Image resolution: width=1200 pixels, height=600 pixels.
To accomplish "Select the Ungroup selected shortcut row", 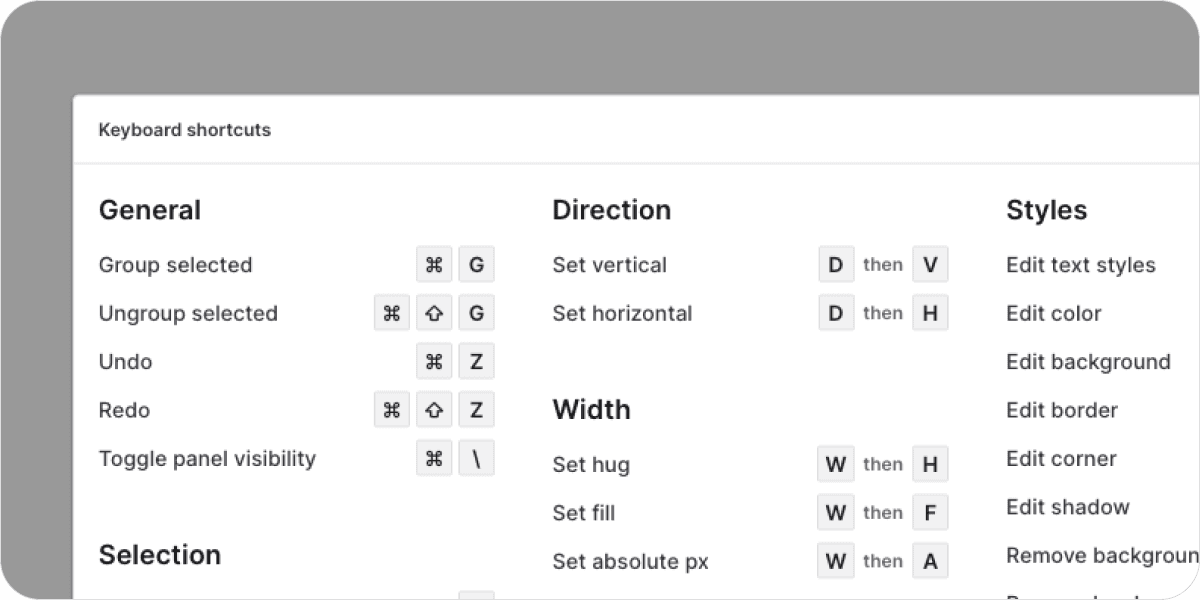I will pyautogui.click(x=188, y=313).
